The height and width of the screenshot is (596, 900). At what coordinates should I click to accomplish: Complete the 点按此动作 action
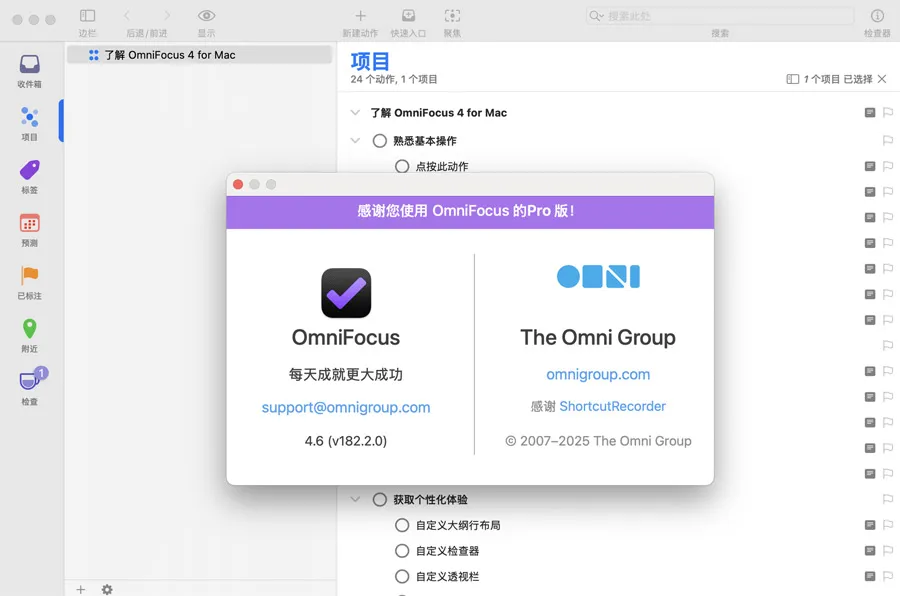point(402,167)
